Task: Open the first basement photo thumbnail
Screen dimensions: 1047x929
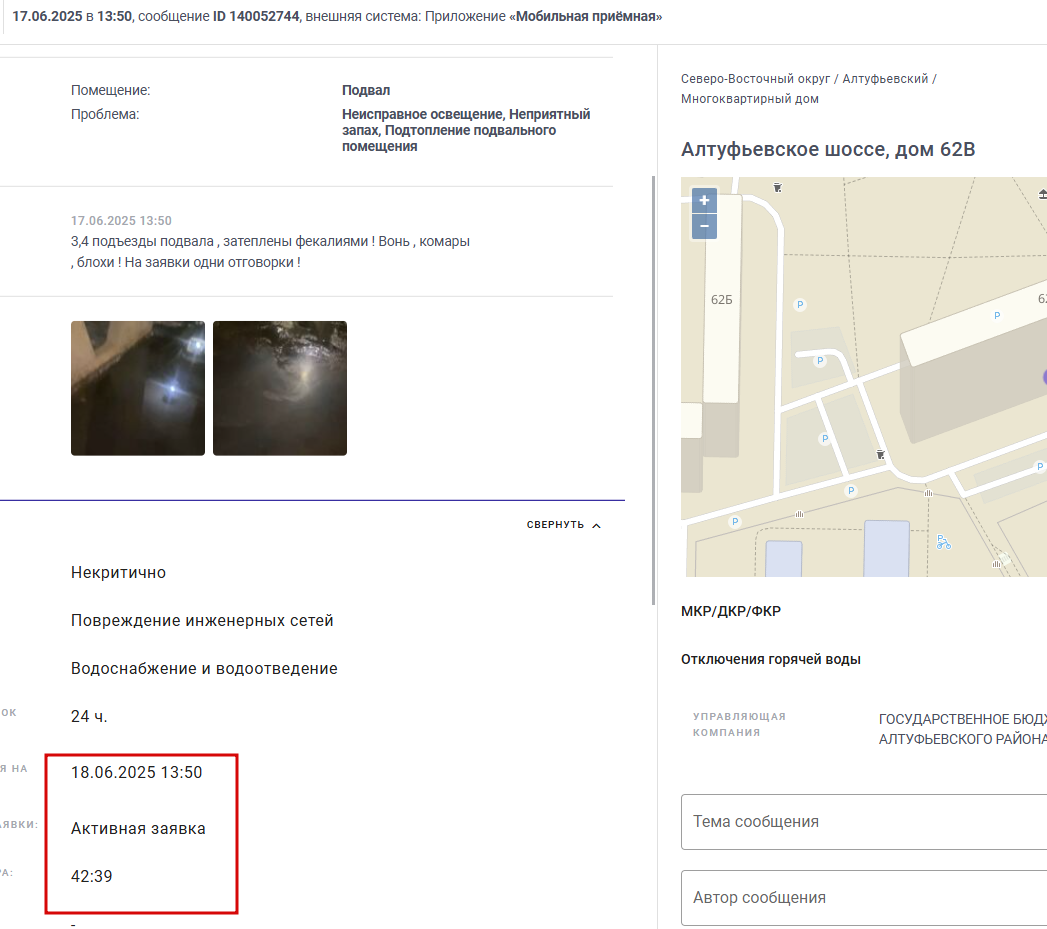Action: click(x=138, y=388)
